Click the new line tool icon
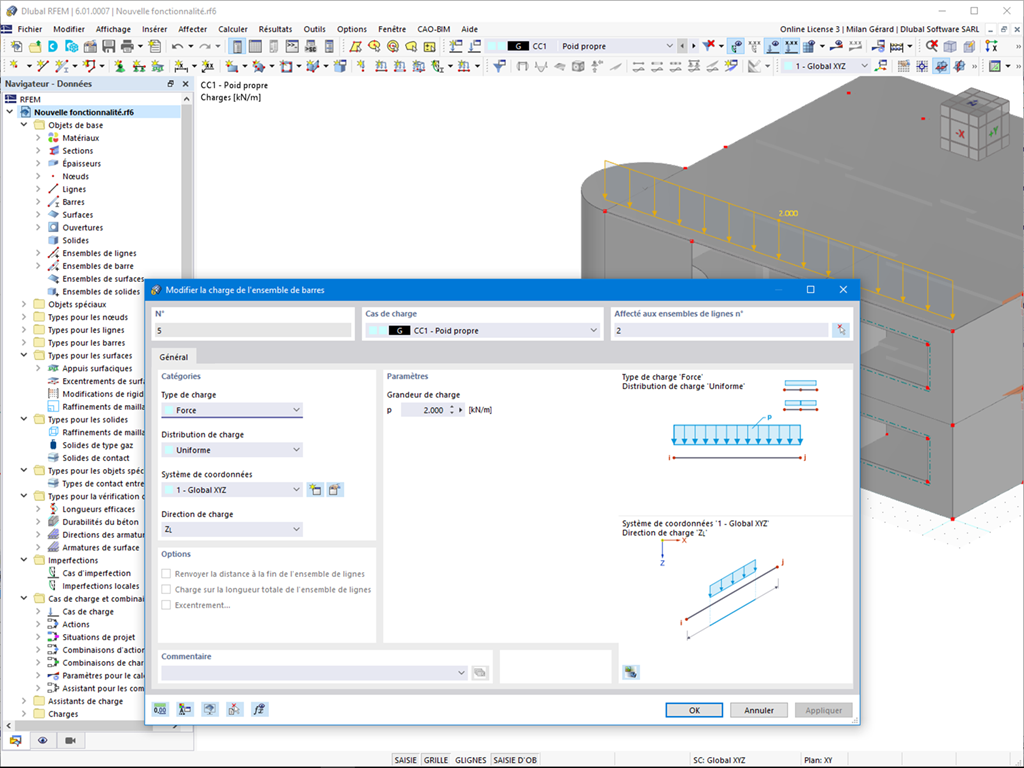 click(x=42, y=66)
